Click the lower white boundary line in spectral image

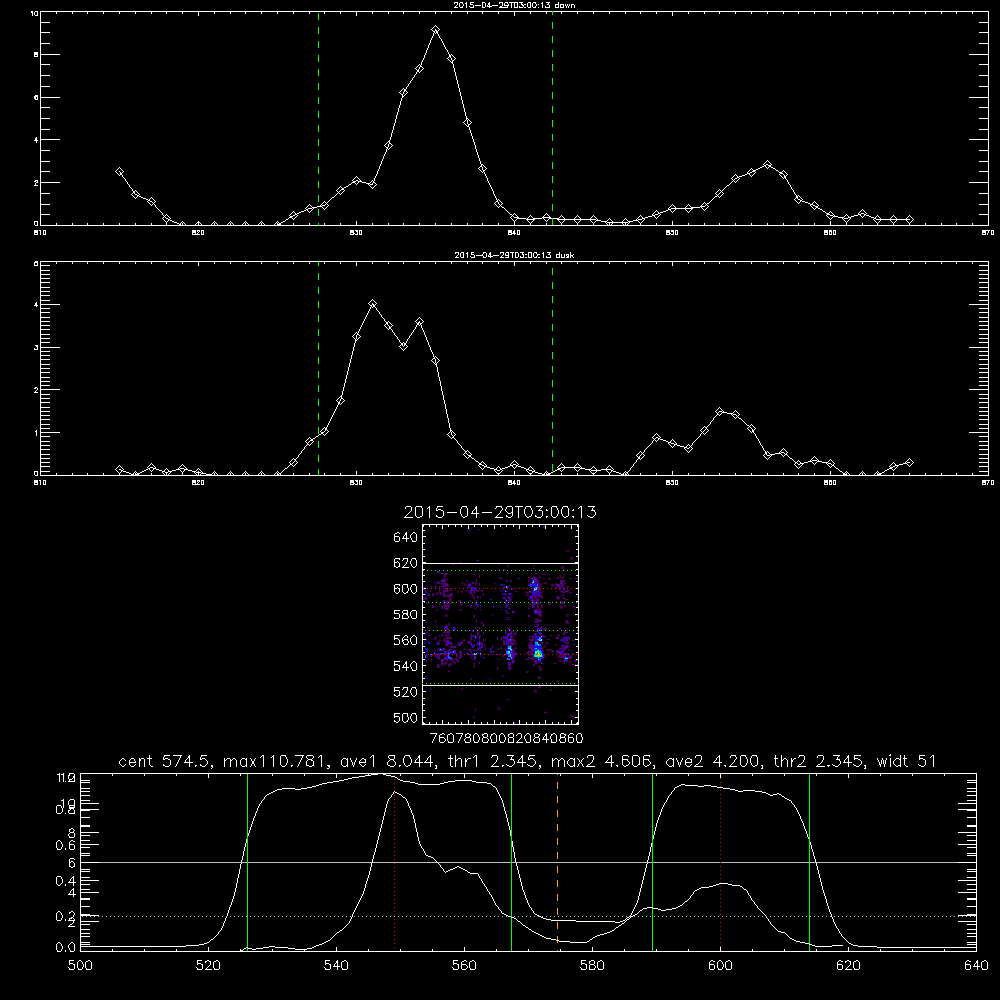click(500, 686)
